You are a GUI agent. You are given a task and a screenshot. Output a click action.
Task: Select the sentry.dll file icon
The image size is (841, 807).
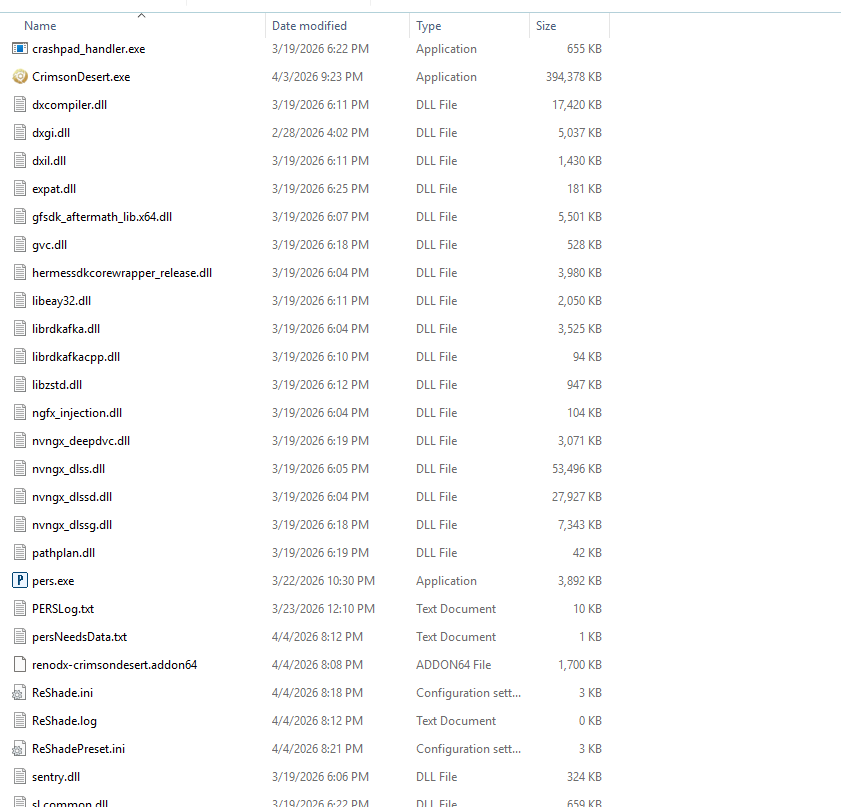pos(20,776)
